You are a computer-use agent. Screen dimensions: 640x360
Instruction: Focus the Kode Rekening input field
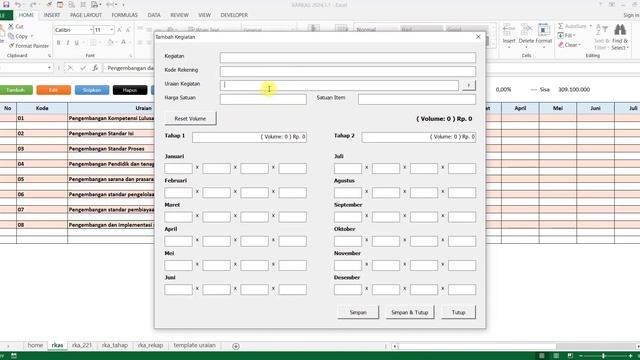click(348, 71)
